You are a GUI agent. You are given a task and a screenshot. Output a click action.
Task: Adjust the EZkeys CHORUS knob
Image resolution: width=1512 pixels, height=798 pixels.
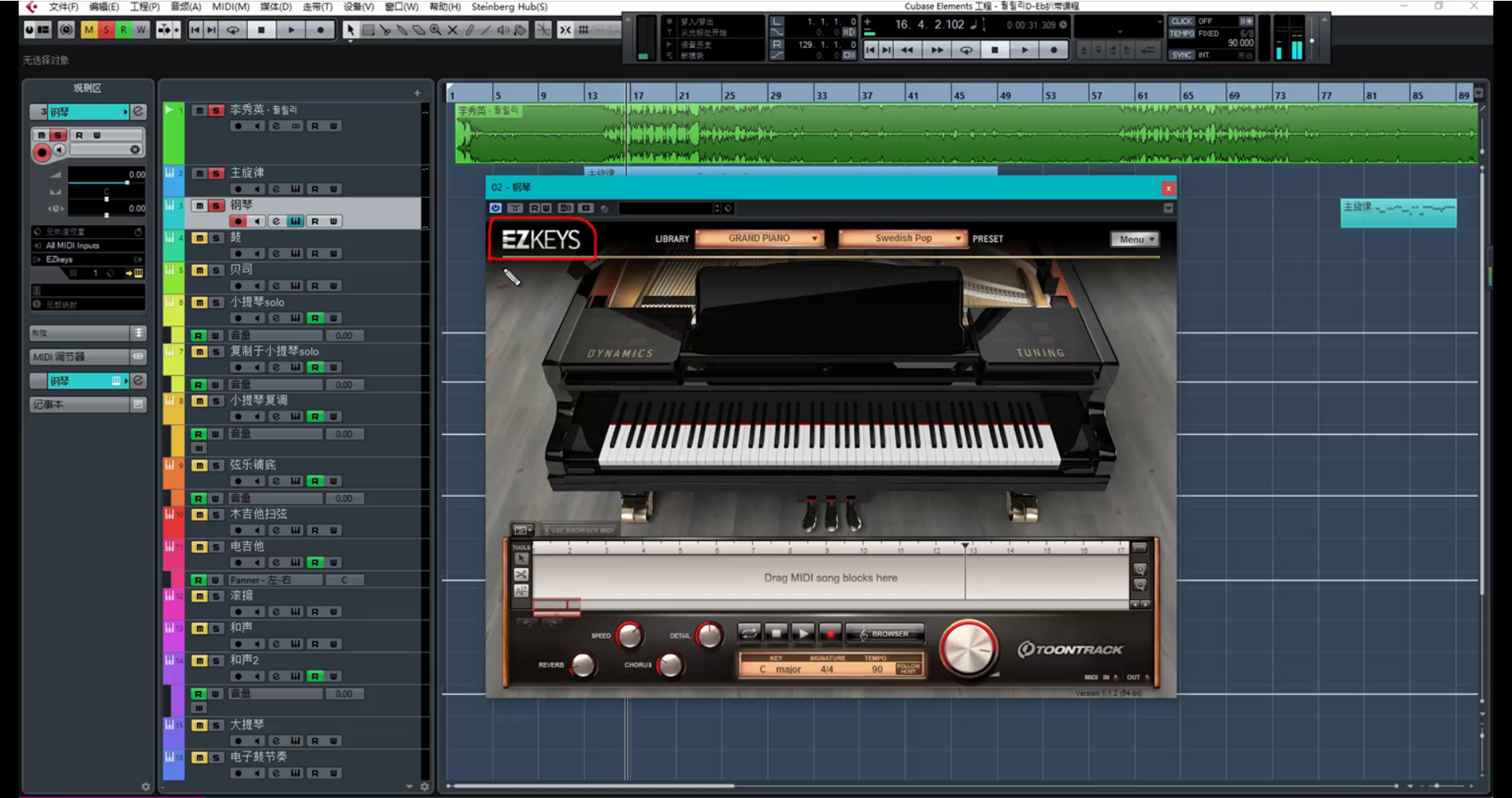(670, 665)
